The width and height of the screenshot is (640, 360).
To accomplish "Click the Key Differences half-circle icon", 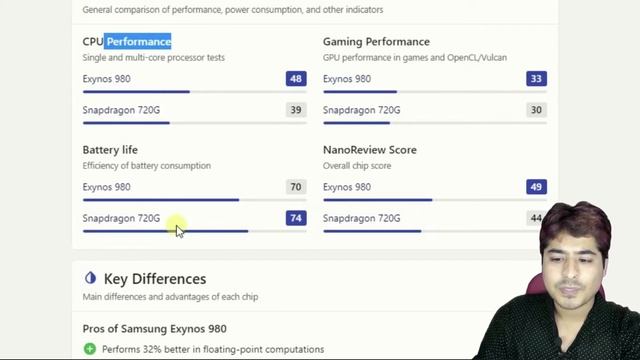I will 90,278.
